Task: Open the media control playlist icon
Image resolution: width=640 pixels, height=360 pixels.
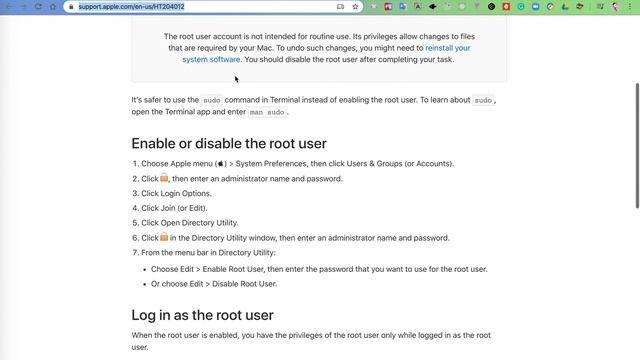Action: (600, 7)
